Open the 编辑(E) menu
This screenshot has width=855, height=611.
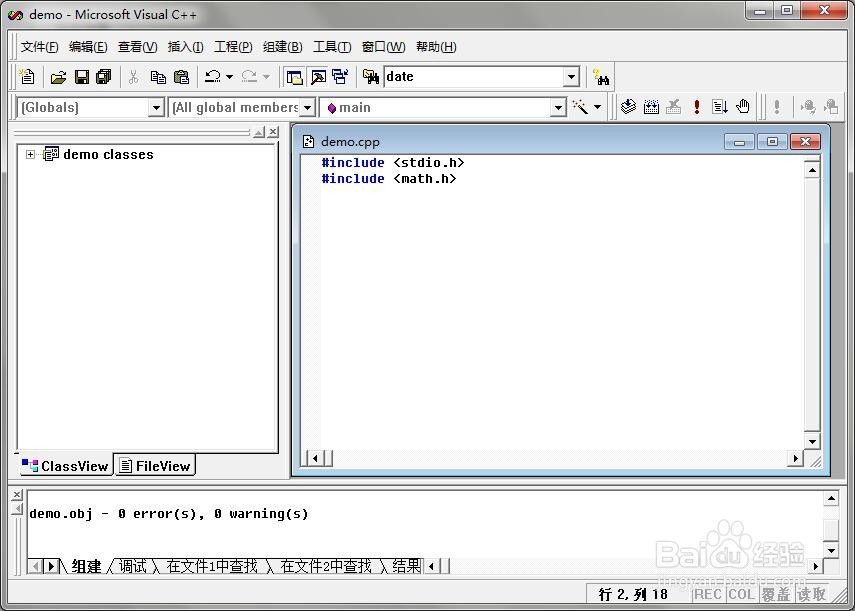click(88, 47)
